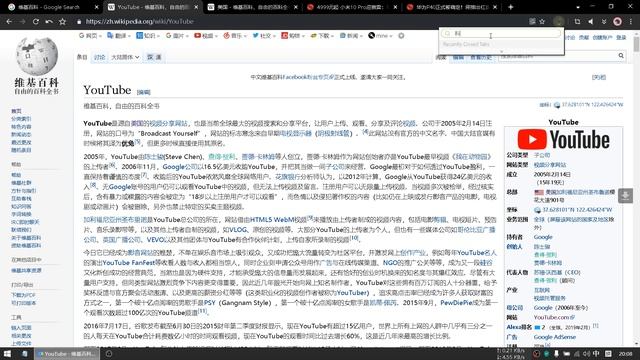Follow the YouTube FanFest link
This screenshot has width=640, height=360.
[x=129, y=262]
